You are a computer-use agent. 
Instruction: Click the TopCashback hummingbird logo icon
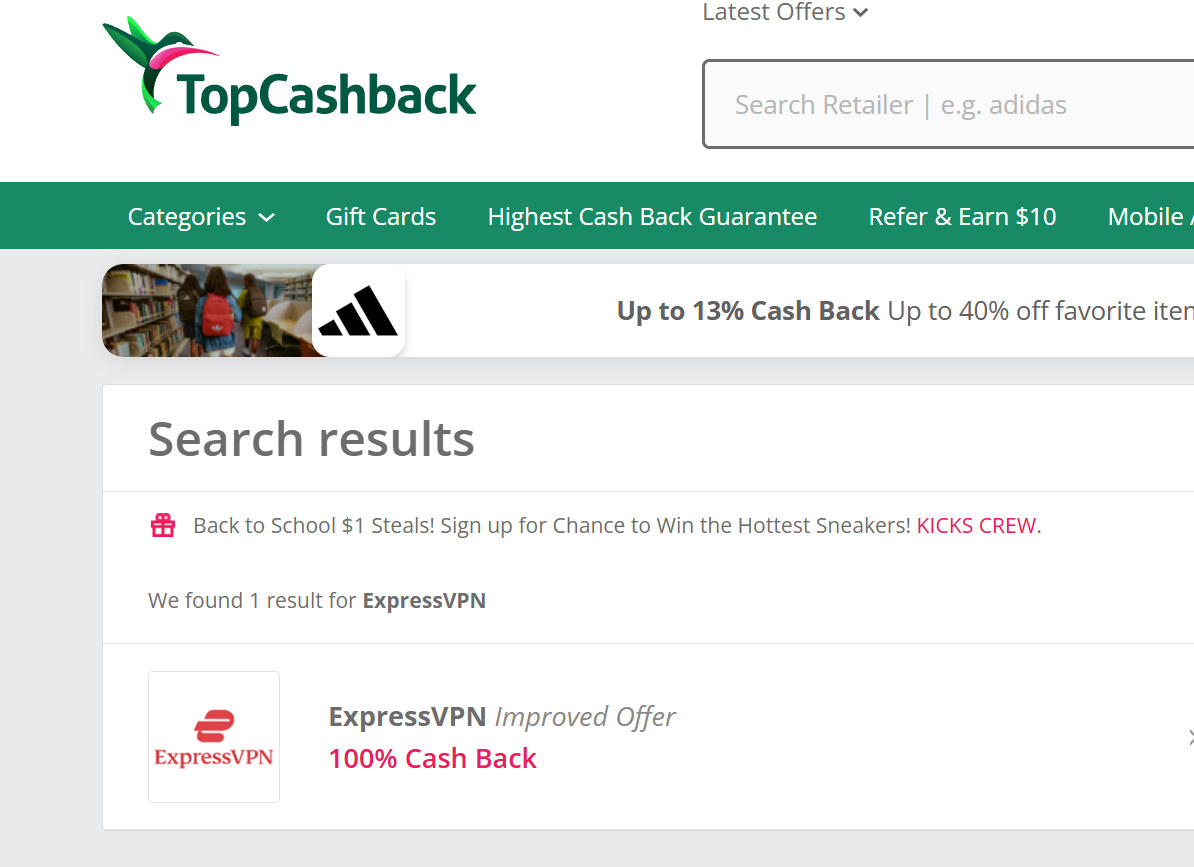click(x=156, y=65)
